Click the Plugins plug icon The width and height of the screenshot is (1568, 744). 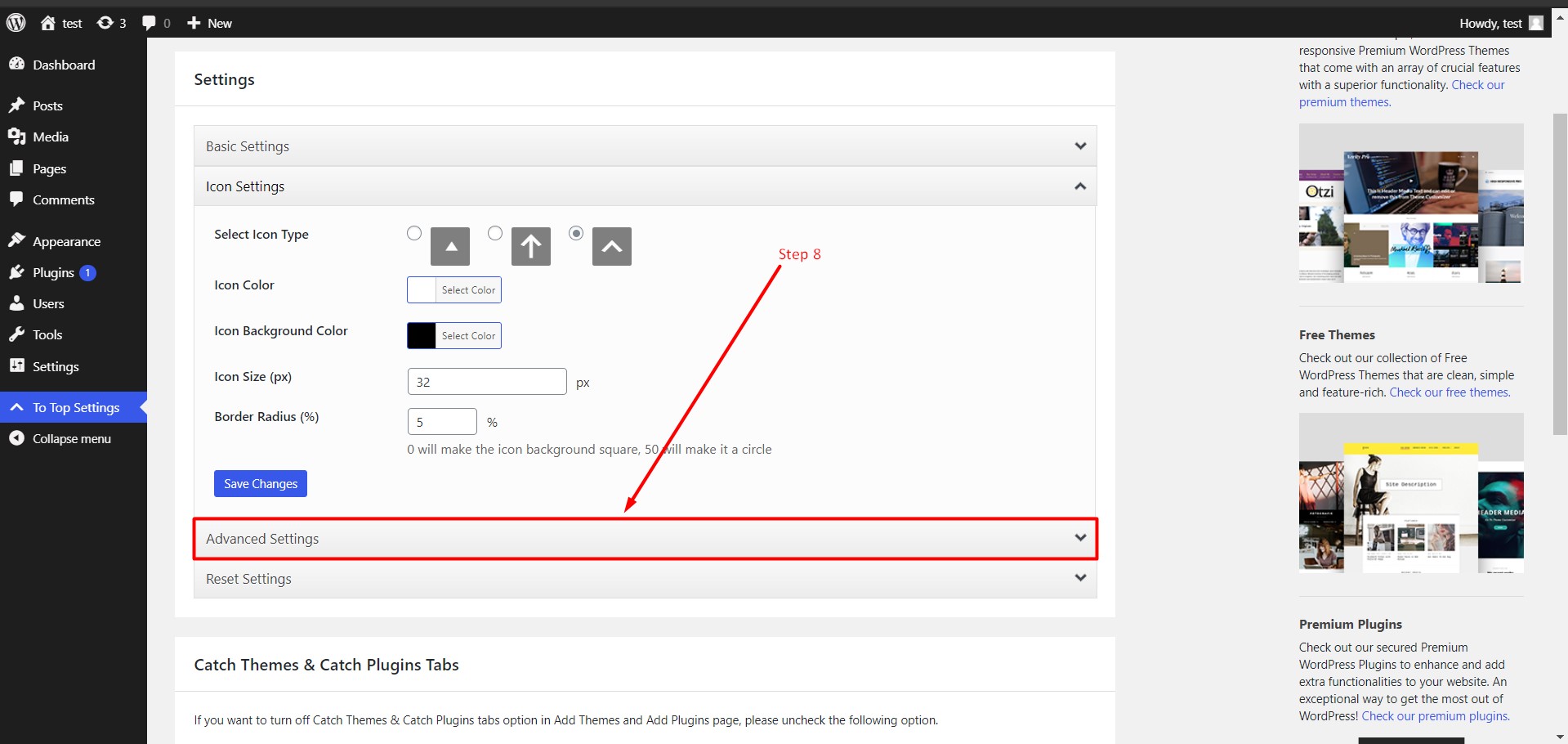(16, 272)
